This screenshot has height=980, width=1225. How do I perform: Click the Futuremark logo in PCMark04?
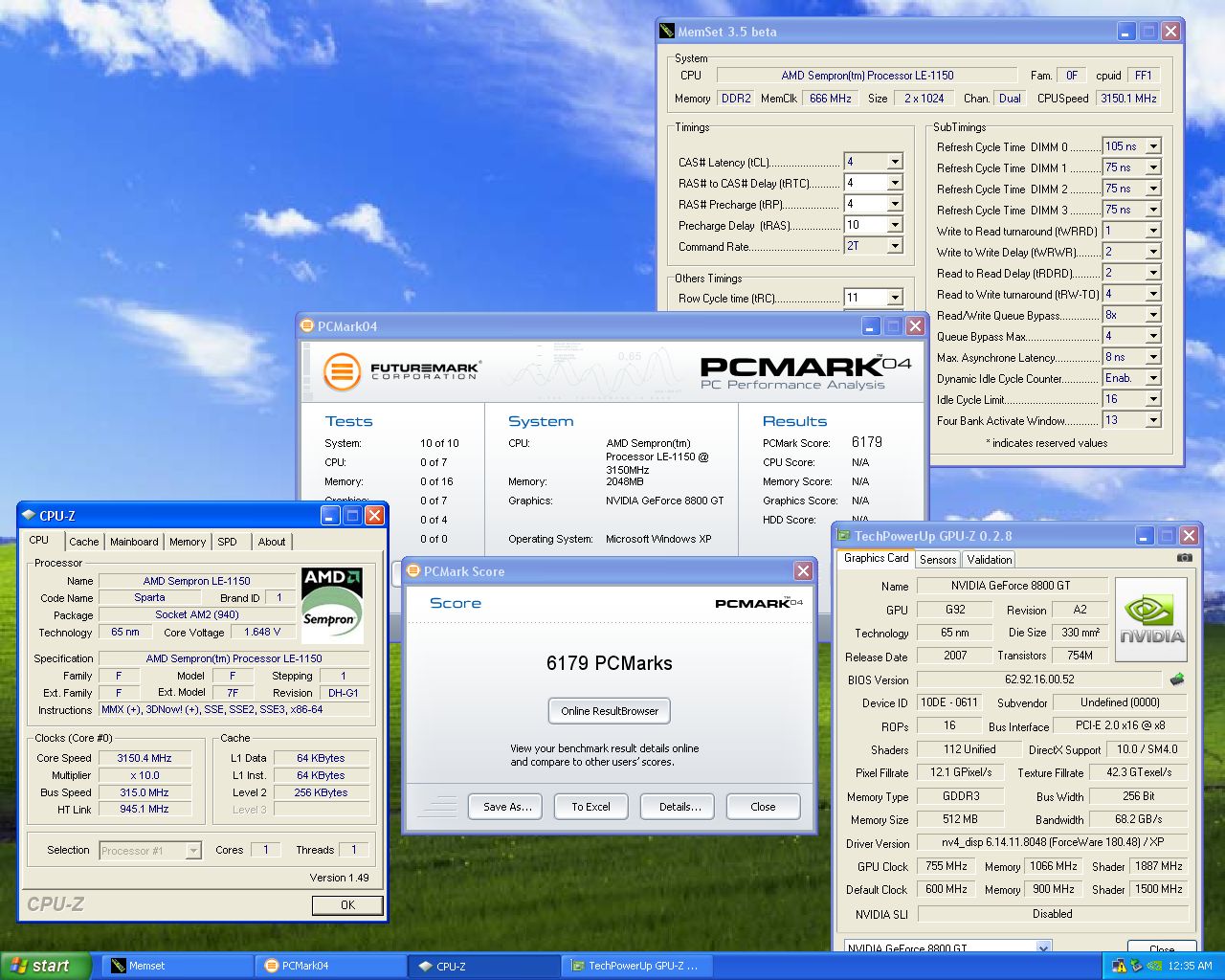pos(401,370)
